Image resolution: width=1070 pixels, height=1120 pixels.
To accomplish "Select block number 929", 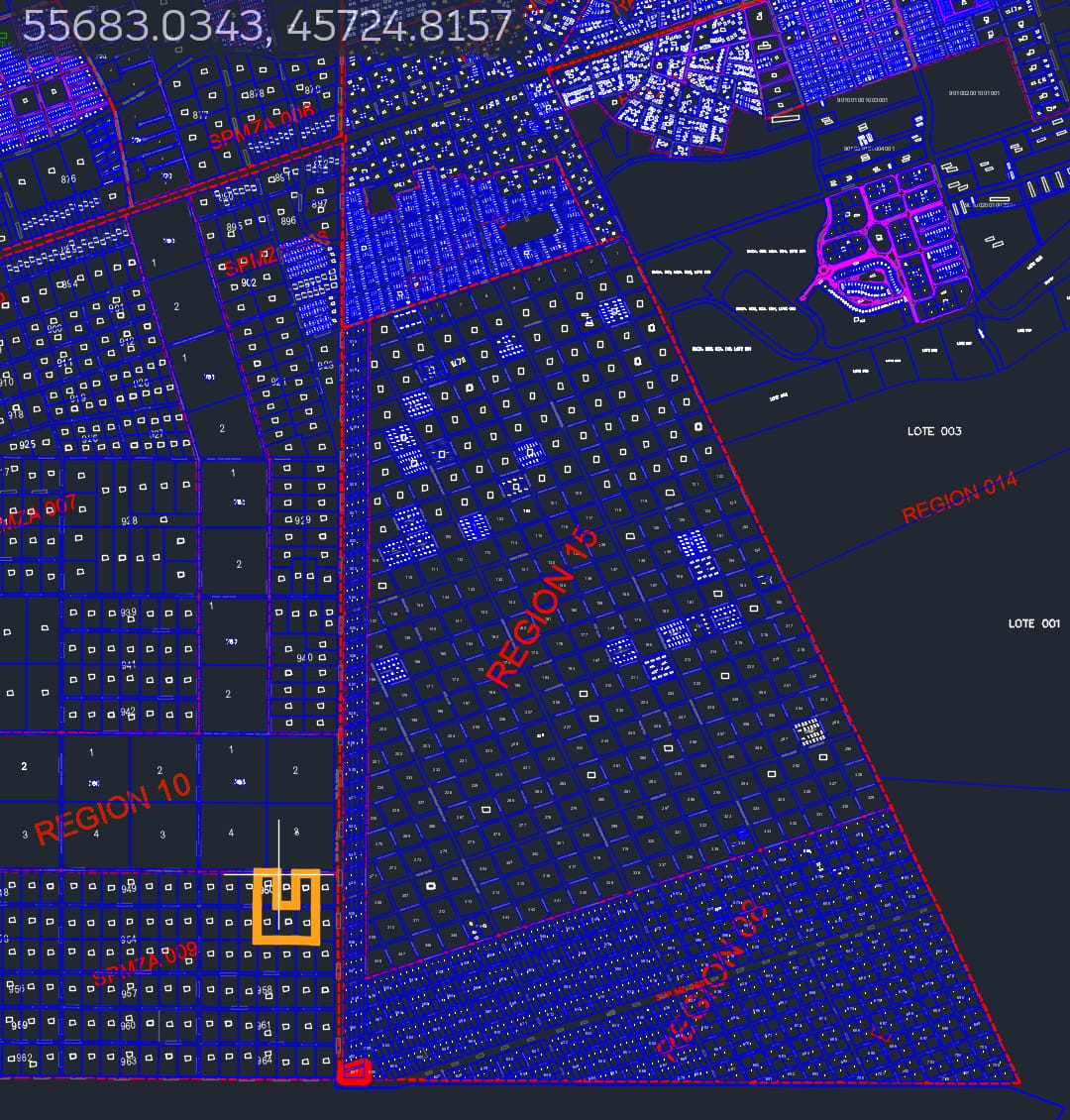I will (302, 520).
